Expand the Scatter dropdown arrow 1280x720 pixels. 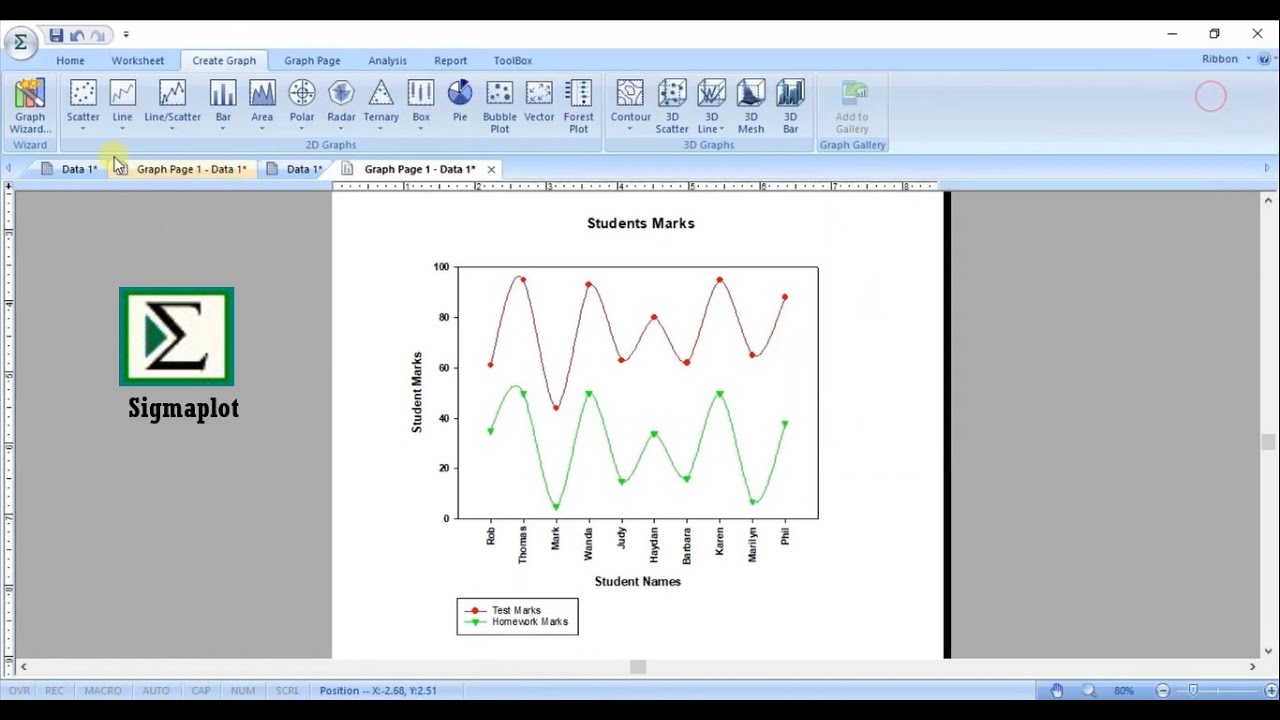[x=83, y=129]
